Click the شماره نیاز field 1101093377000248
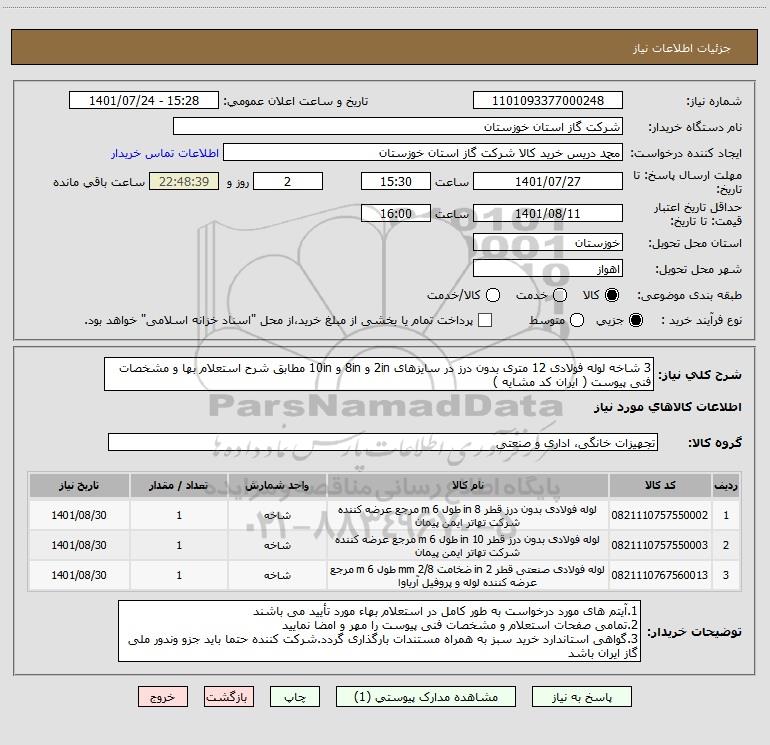The height and width of the screenshot is (745, 770). coord(548,101)
